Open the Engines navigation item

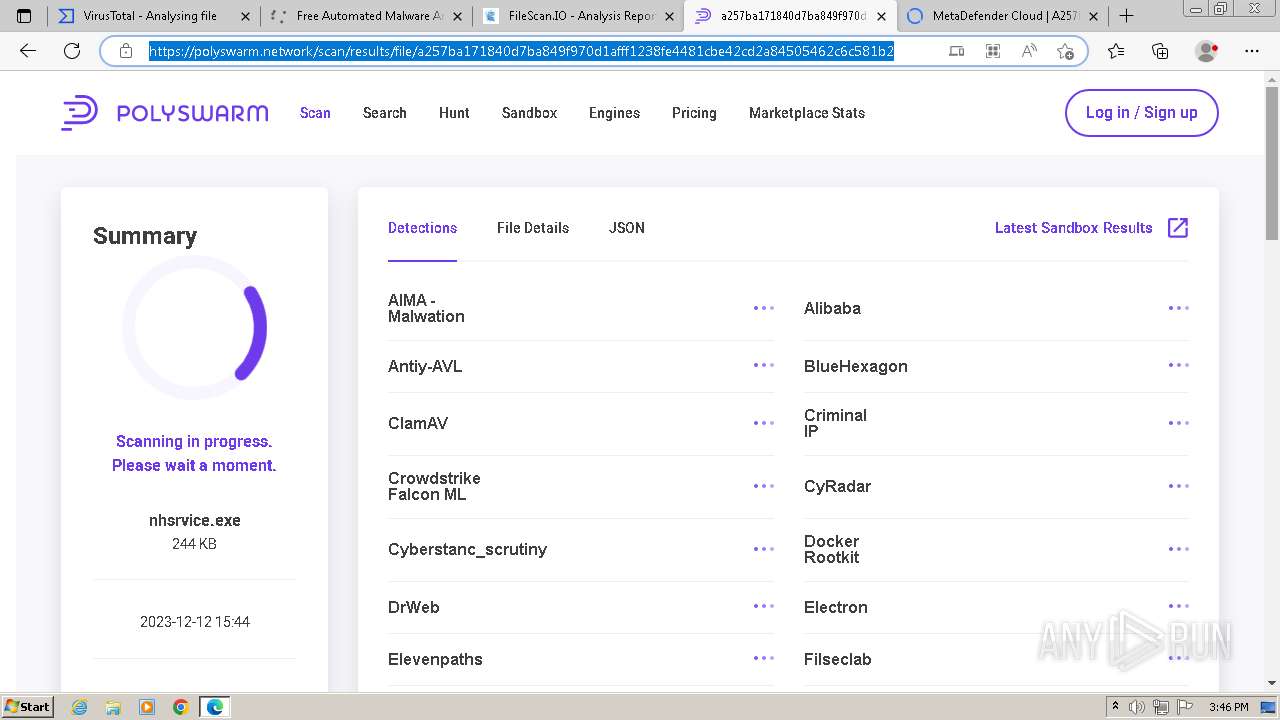click(614, 113)
